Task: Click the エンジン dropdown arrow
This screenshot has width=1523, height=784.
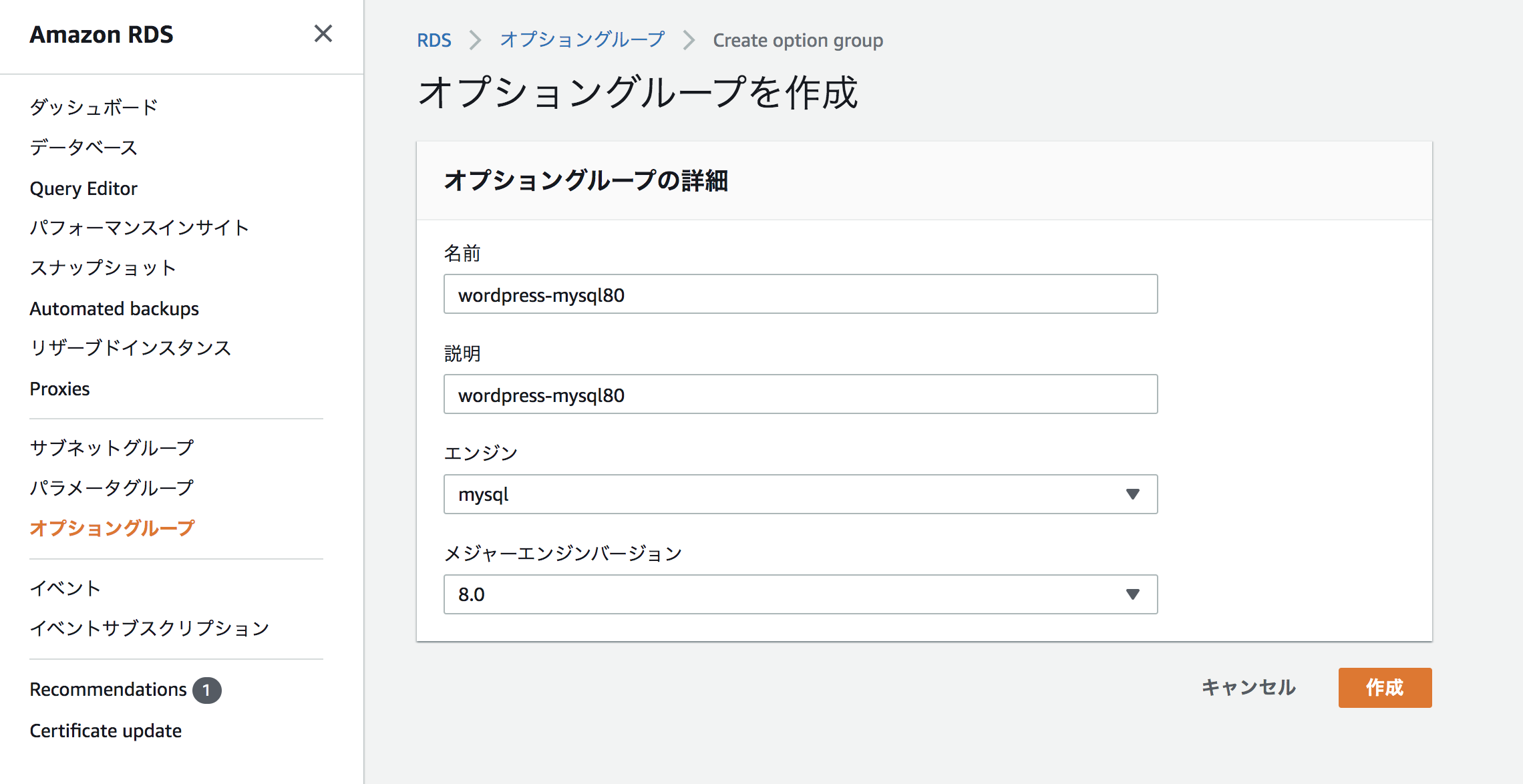Action: 1132,494
